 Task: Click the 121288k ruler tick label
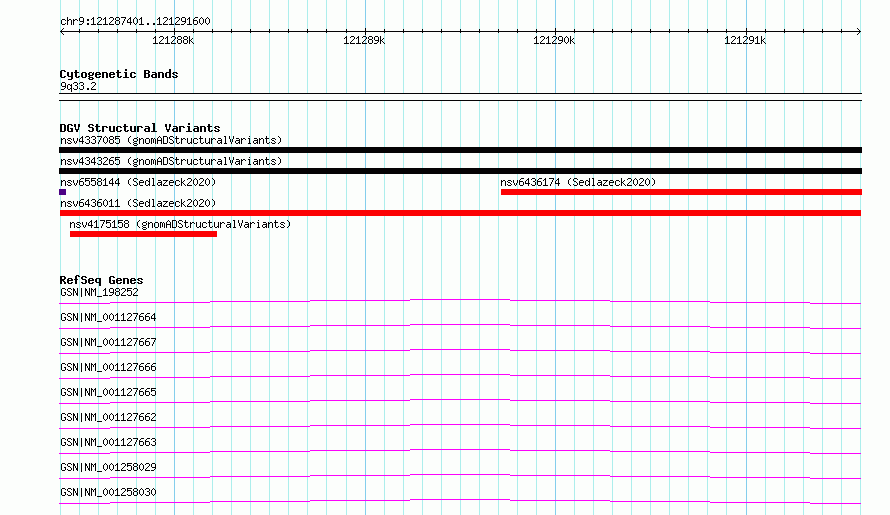tap(173, 40)
